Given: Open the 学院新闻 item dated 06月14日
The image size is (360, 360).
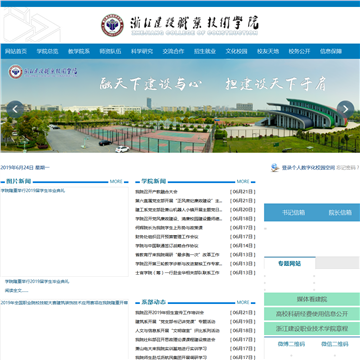Looking at the screenshot, I should 167,246.
